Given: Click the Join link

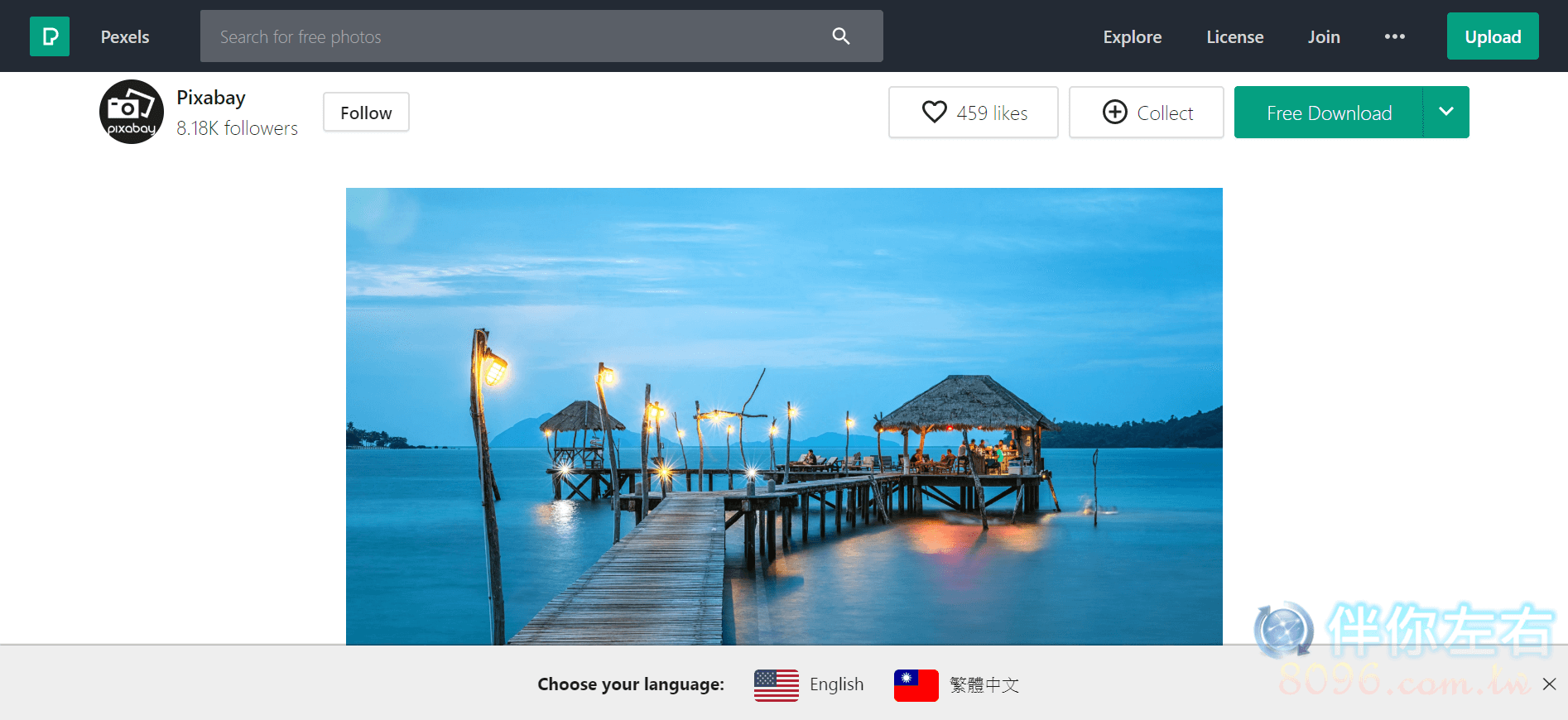Looking at the screenshot, I should point(1324,37).
